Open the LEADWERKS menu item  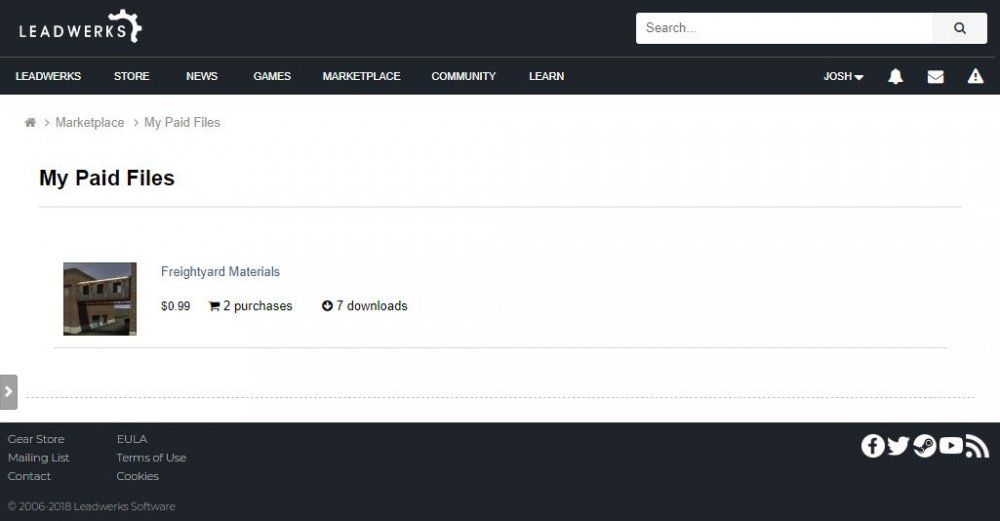(x=48, y=76)
